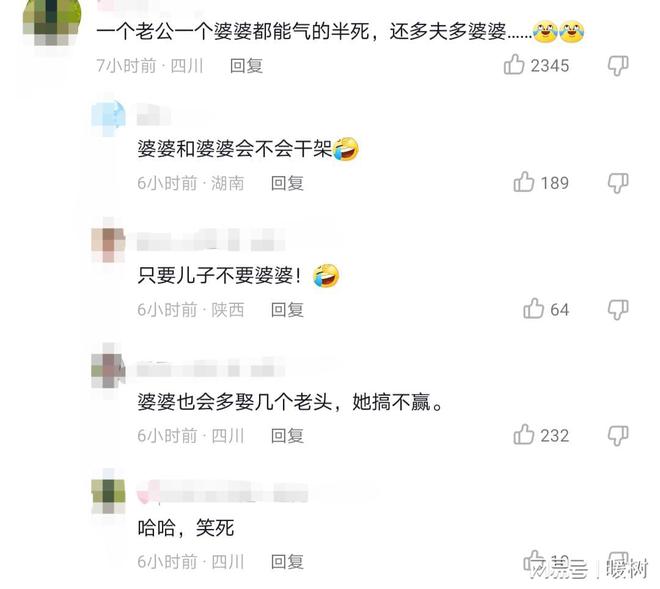
Task: Open avatar of 她搞不赢 commenter
Action: pyautogui.click(x=108, y=369)
